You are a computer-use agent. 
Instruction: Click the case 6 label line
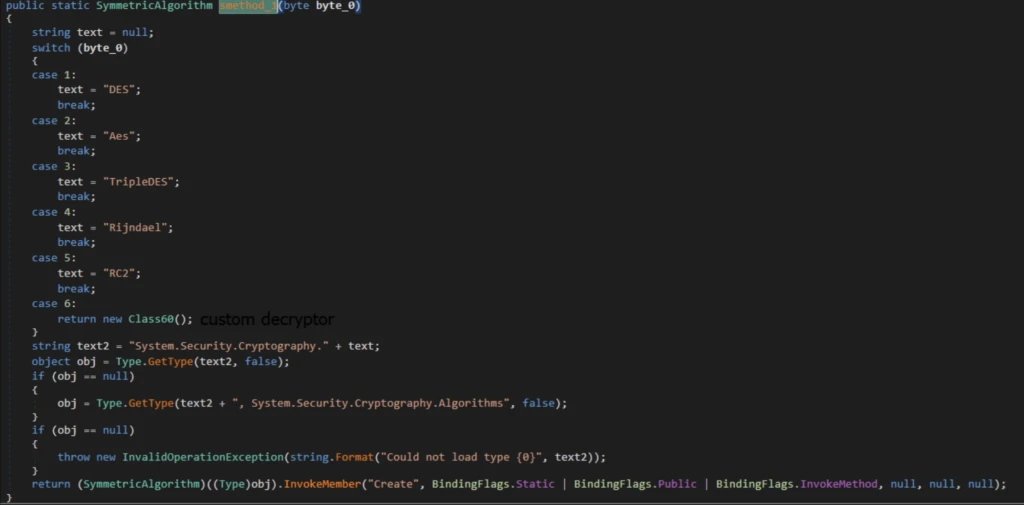pos(54,304)
